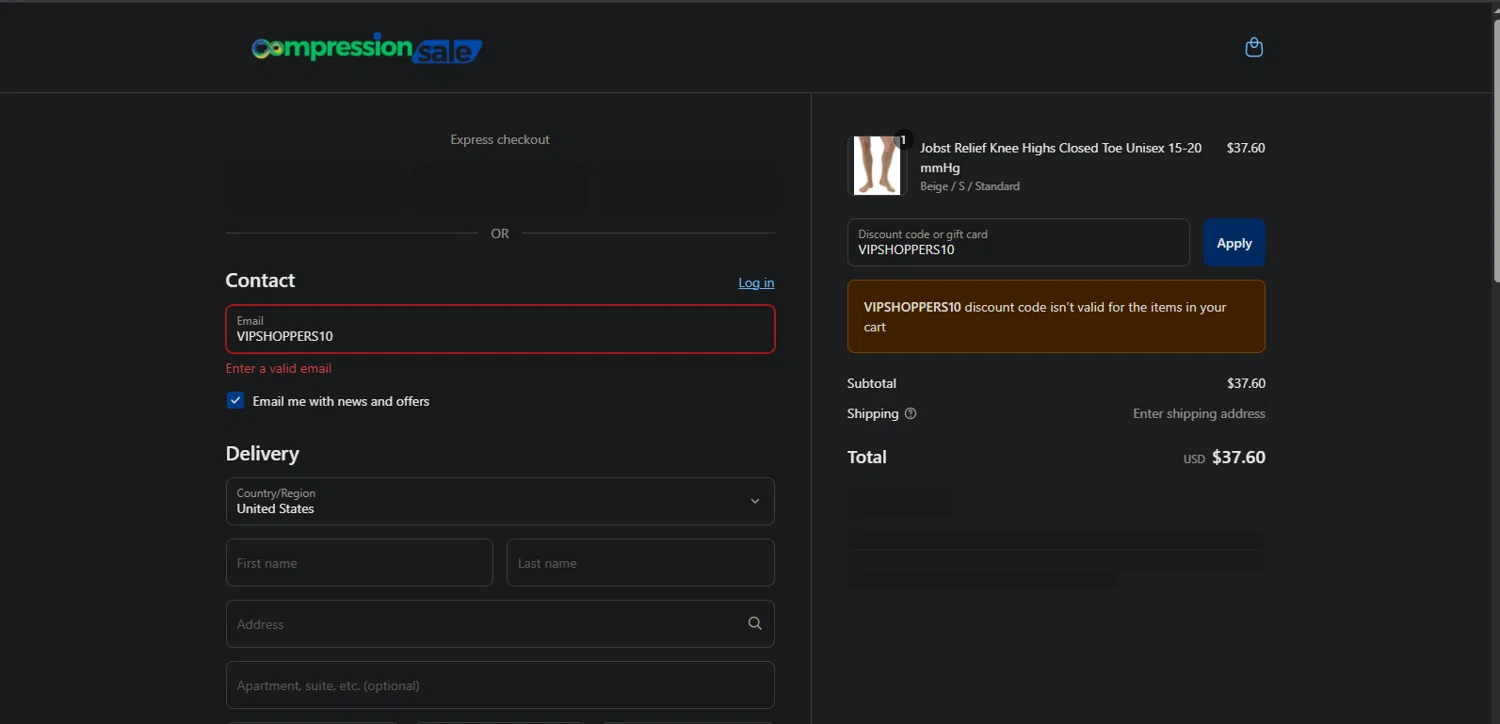Click the invalid discount code warning message
The height and width of the screenshot is (724, 1500).
[x=1056, y=316]
